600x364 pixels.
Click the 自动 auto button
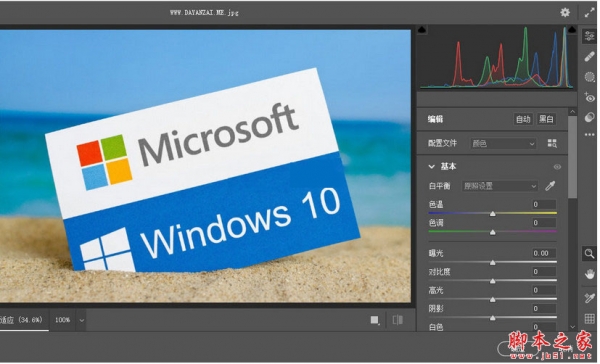523,119
